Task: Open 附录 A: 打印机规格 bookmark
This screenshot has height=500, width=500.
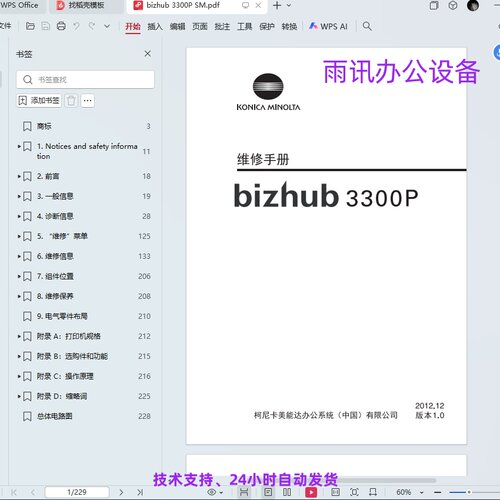Action: coord(69,336)
